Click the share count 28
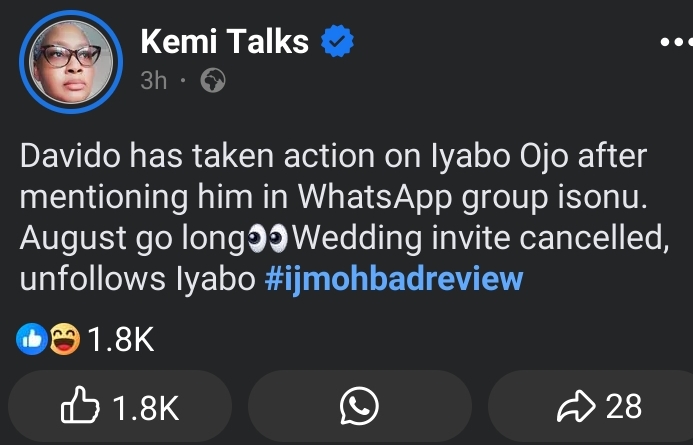The height and width of the screenshot is (445, 693). click(624, 406)
